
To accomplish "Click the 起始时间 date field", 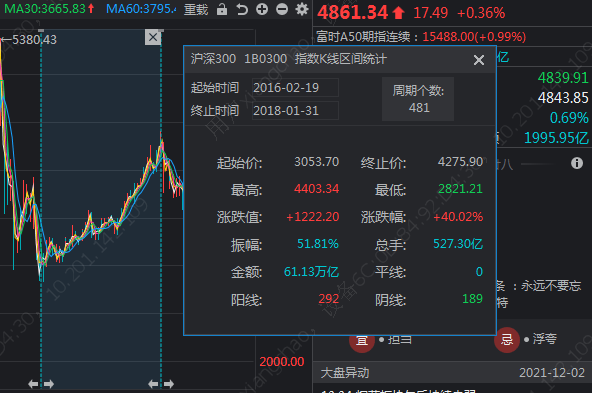I will (x=295, y=88).
